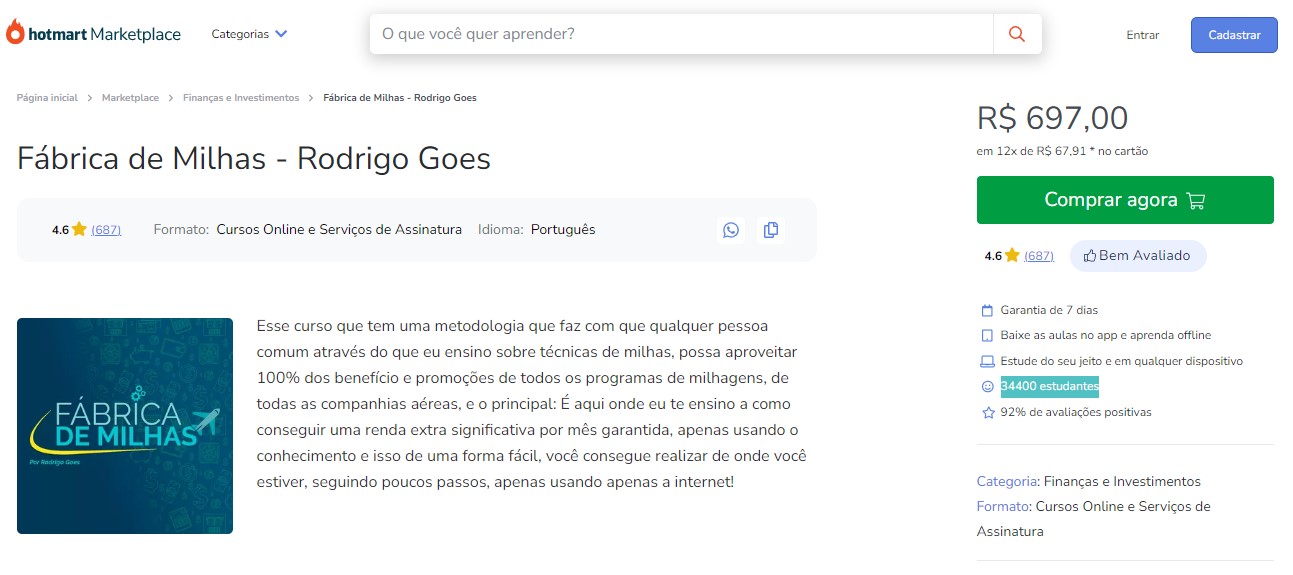Click the download icon next to Baixe as aulas
1293x575 pixels.
tap(988, 336)
